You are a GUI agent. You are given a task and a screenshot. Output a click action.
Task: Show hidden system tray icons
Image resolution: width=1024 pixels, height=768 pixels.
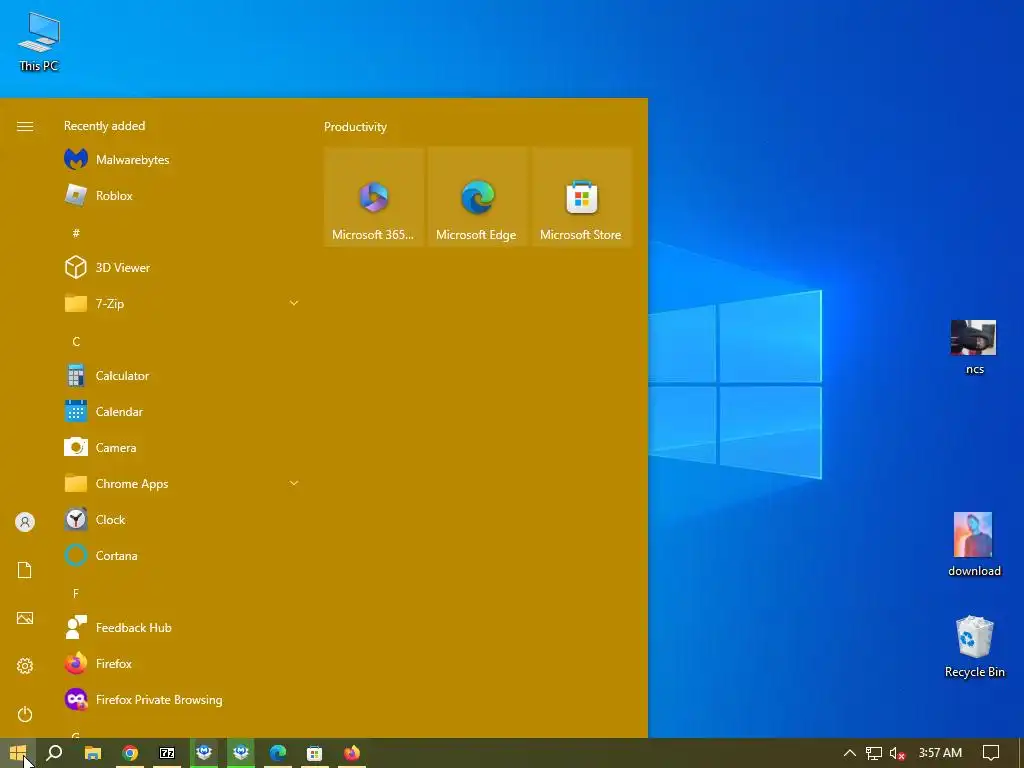[x=850, y=753]
